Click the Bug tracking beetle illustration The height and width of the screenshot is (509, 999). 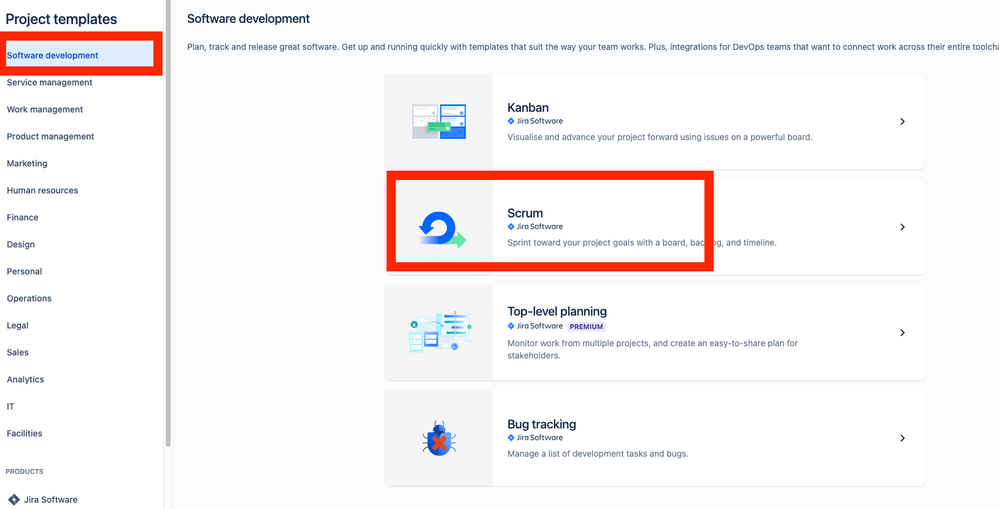tap(439, 438)
